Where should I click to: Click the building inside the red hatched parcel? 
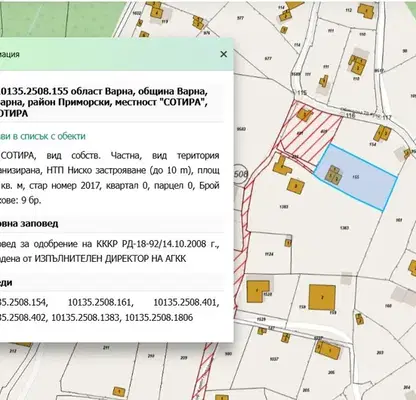[x=304, y=115]
